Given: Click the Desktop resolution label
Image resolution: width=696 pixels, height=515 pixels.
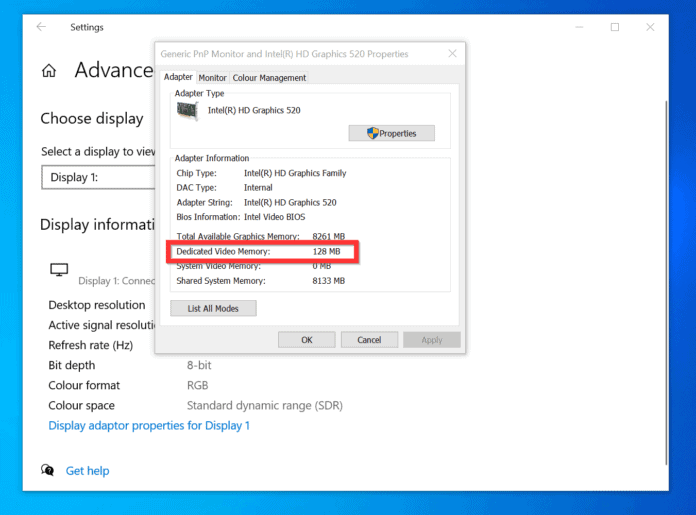Looking at the screenshot, I should click(97, 305).
